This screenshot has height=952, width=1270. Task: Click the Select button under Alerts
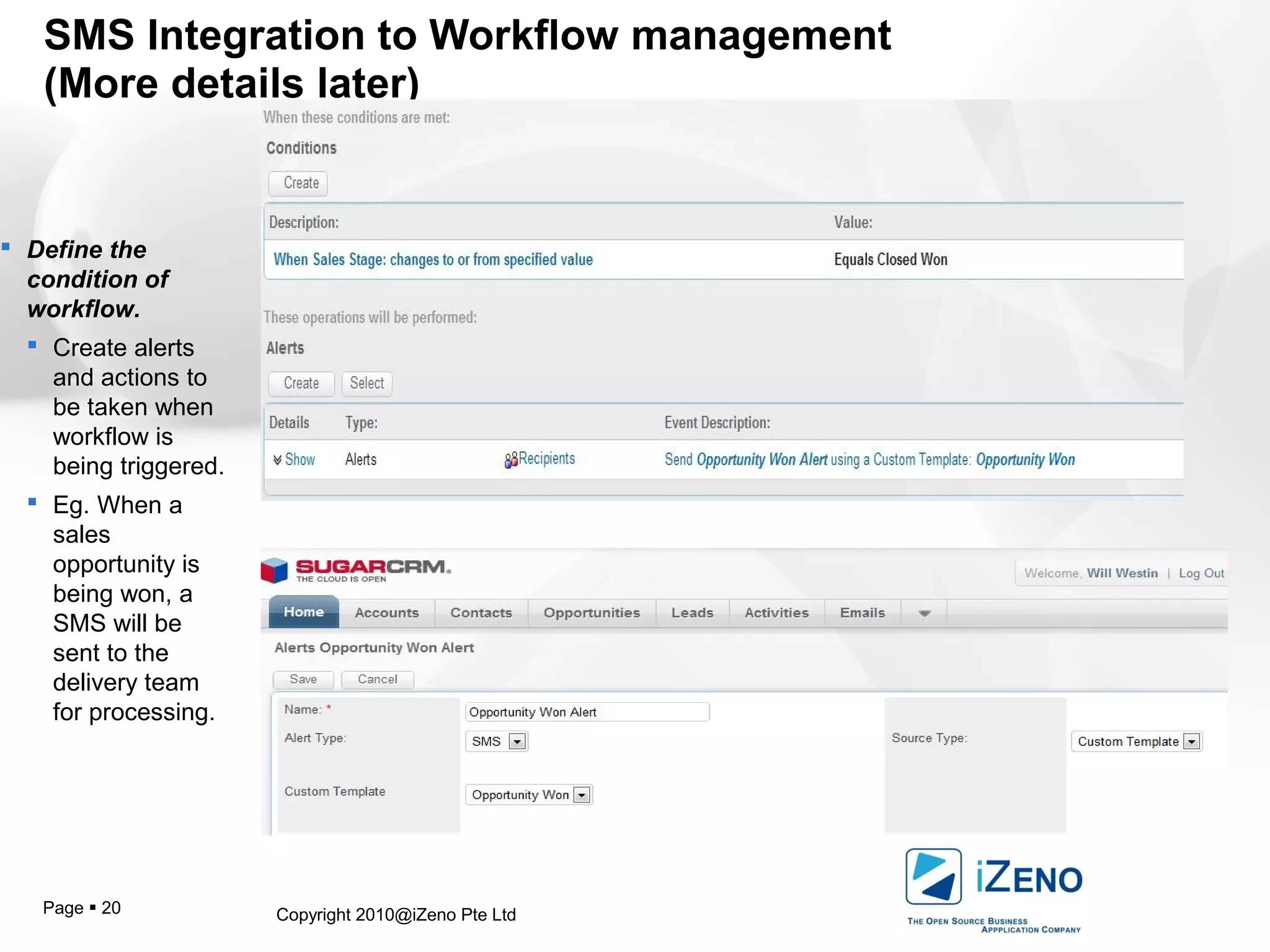(367, 384)
